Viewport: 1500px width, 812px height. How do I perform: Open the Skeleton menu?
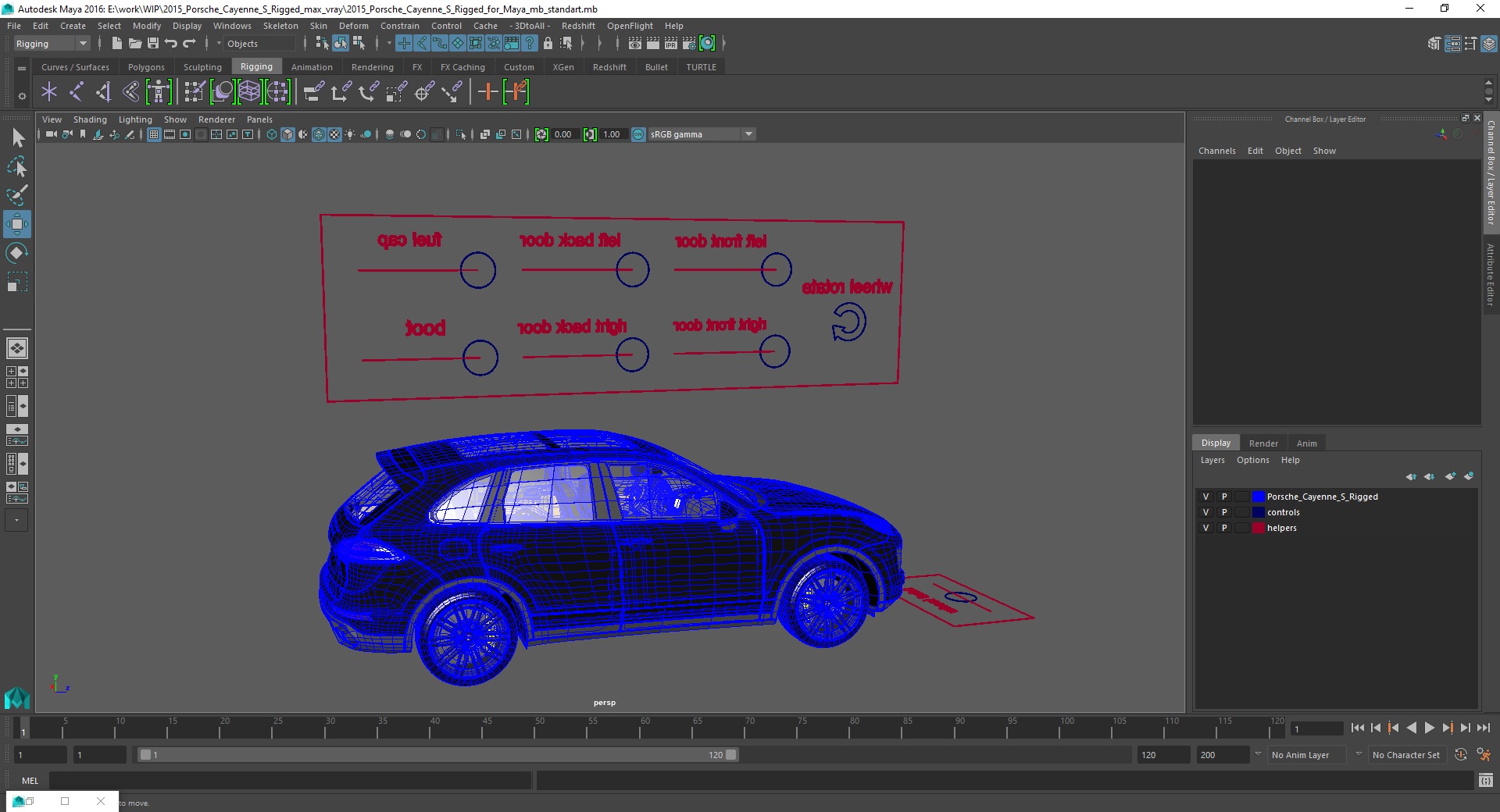click(x=280, y=26)
